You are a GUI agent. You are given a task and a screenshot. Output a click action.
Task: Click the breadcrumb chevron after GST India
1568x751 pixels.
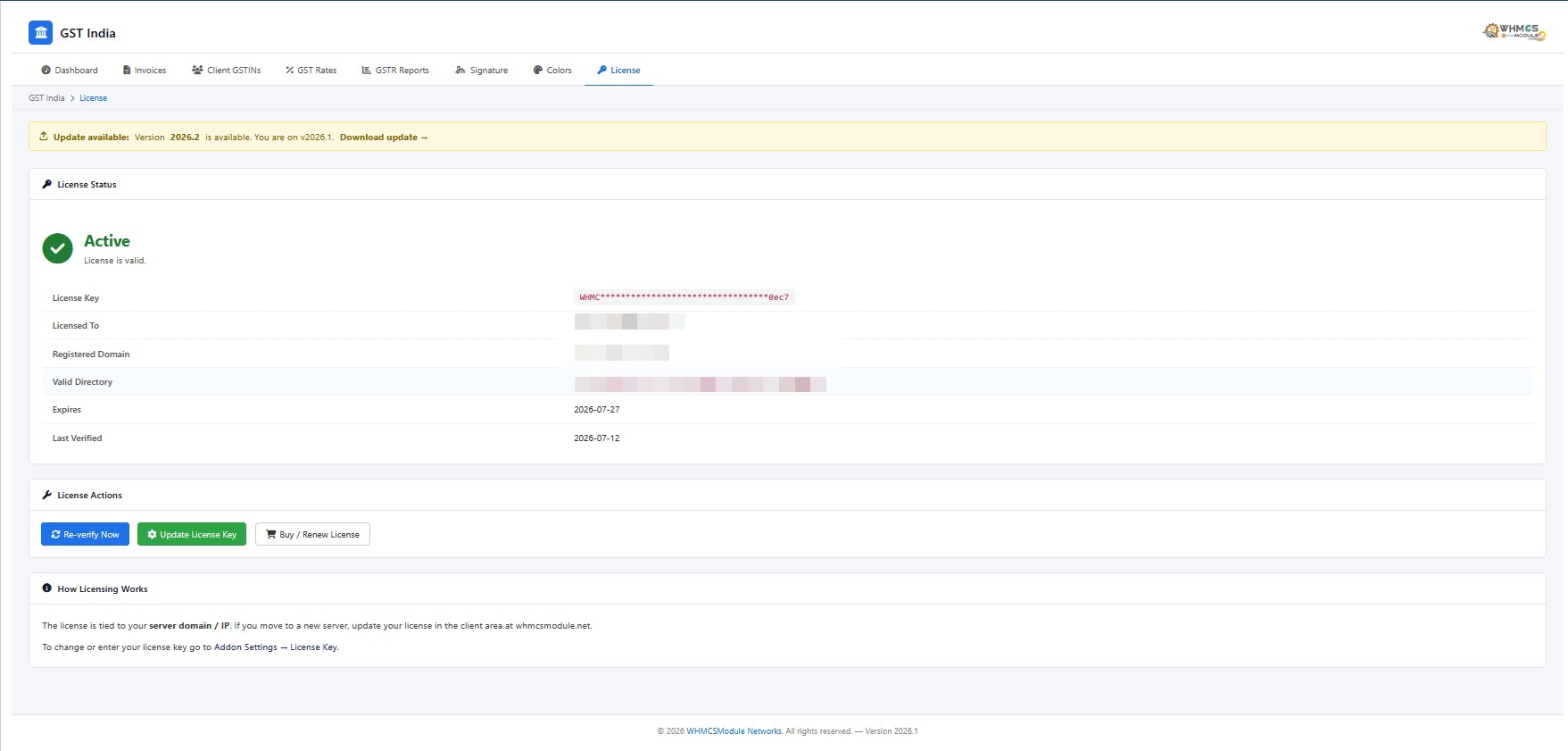pyautogui.click(x=72, y=98)
